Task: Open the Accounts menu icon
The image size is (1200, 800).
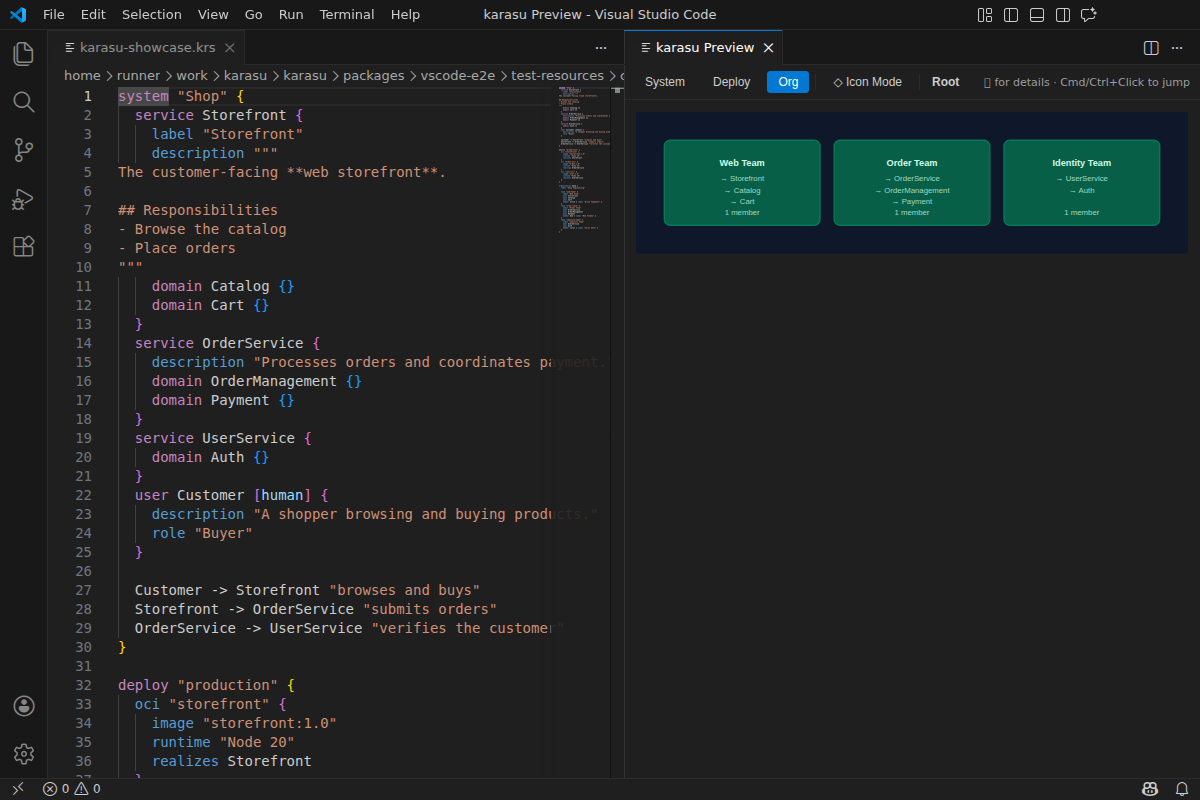Action: pos(24,706)
